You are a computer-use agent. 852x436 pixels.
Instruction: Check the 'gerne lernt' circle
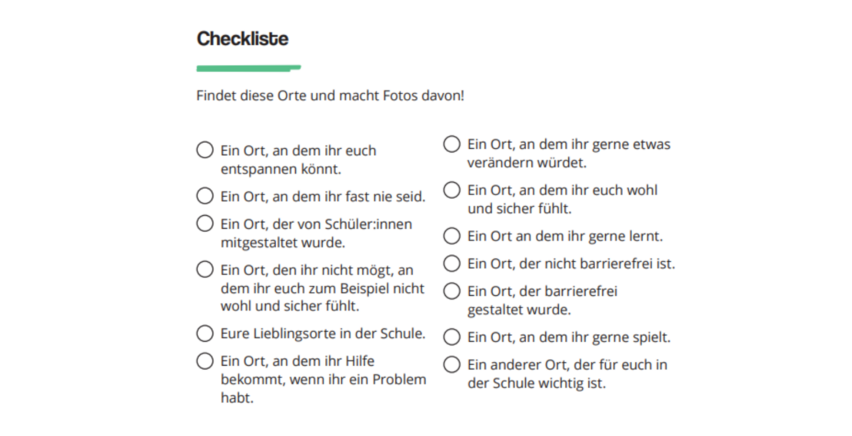(x=452, y=236)
